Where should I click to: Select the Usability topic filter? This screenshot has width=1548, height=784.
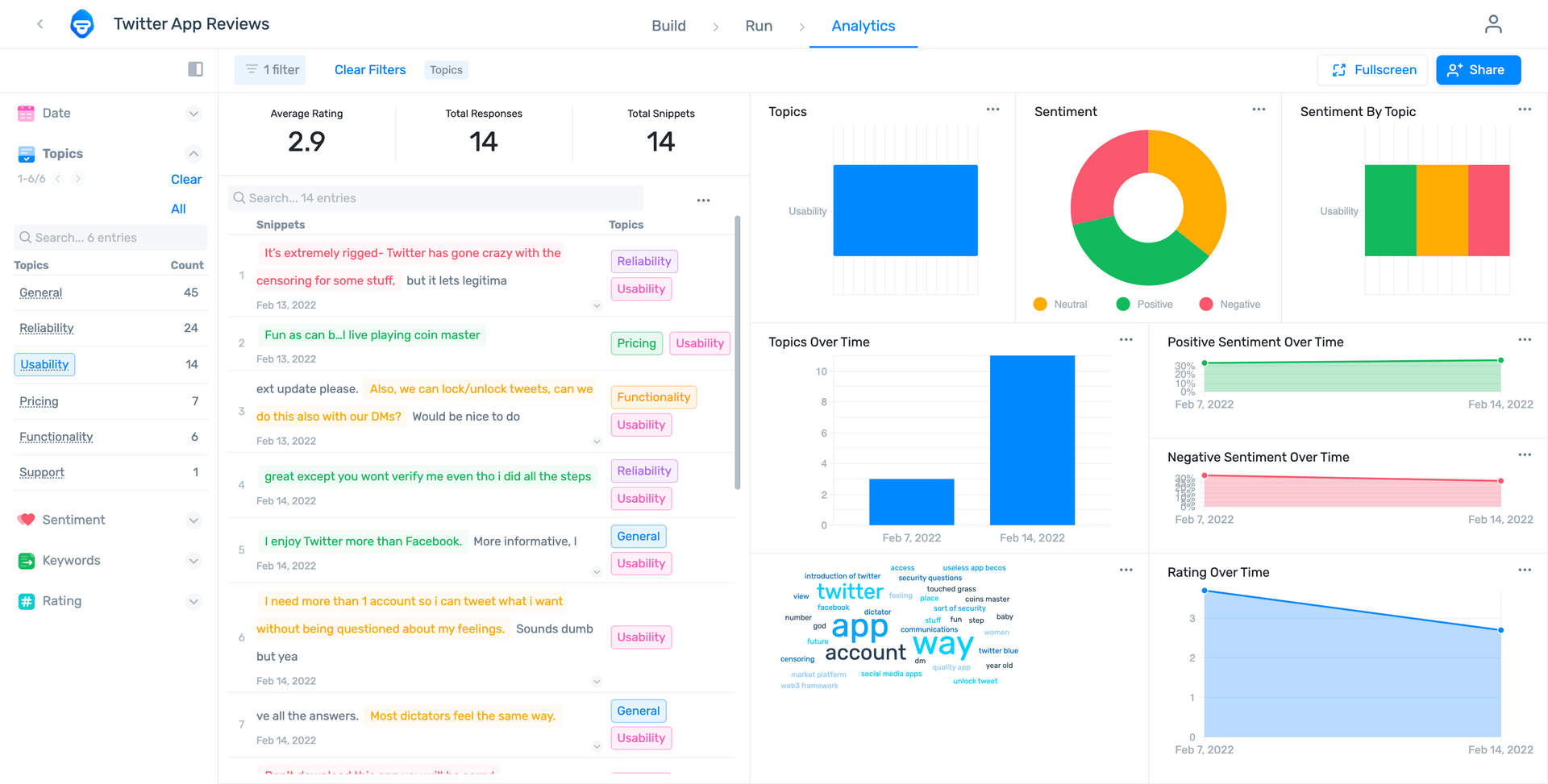(x=44, y=364)
